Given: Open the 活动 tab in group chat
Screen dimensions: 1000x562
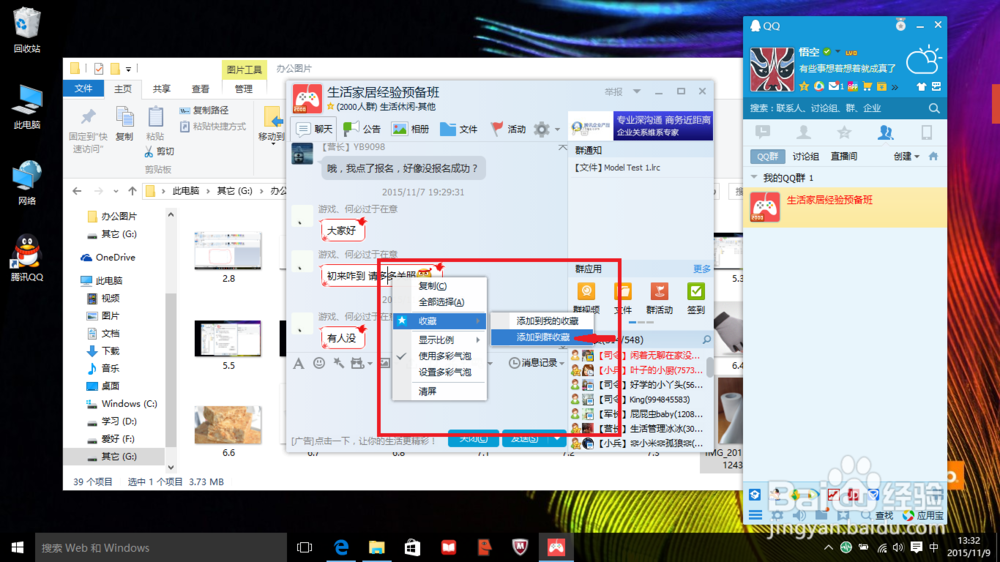Looking at the screenshot, I should pos(508,129).
